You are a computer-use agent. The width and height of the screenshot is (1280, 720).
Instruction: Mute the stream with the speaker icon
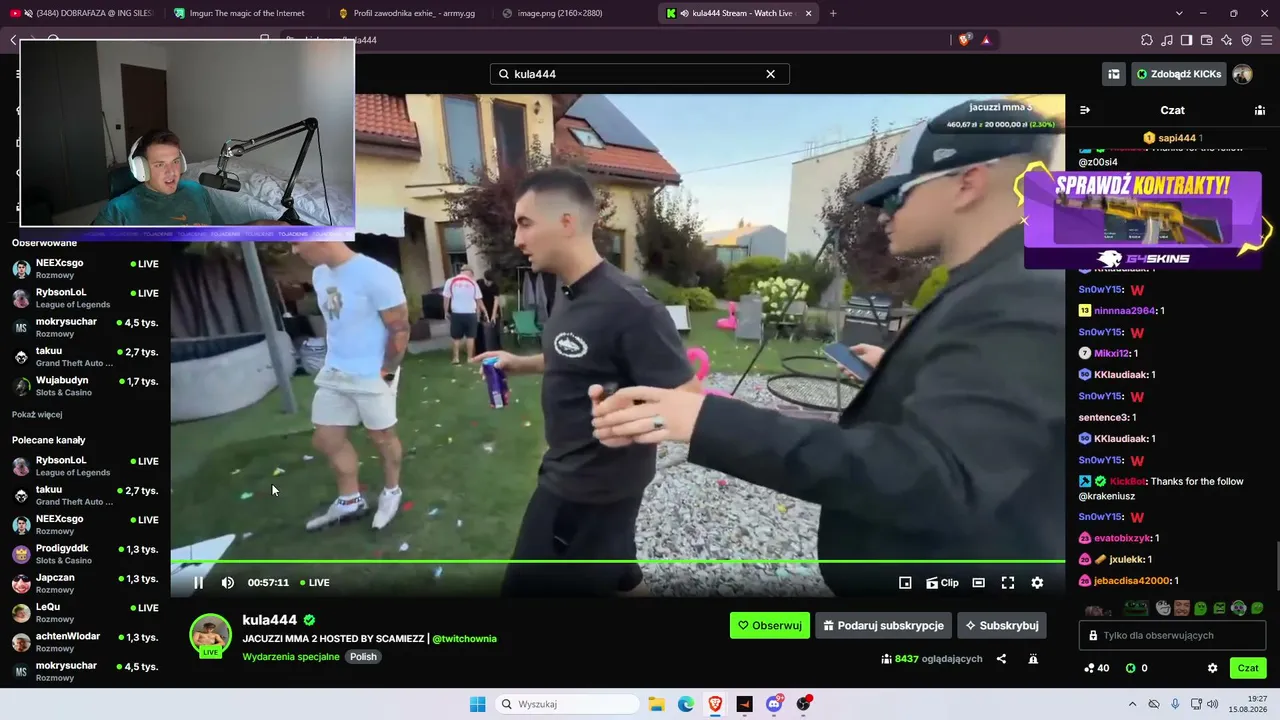(x=228, y=583)
